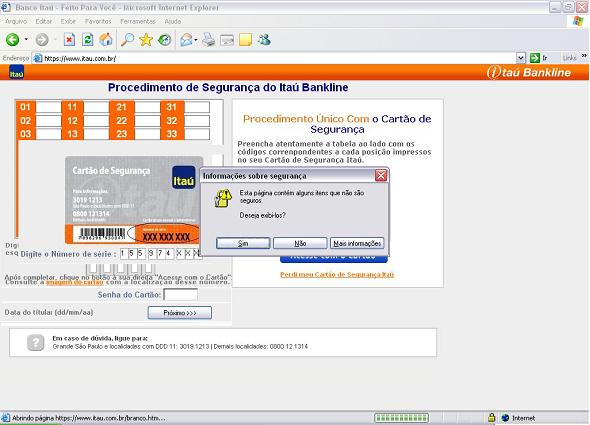This screenshot has height=425, width=590.
Task: Refresh the page with the green arrows icon
Action: point(87,40)
